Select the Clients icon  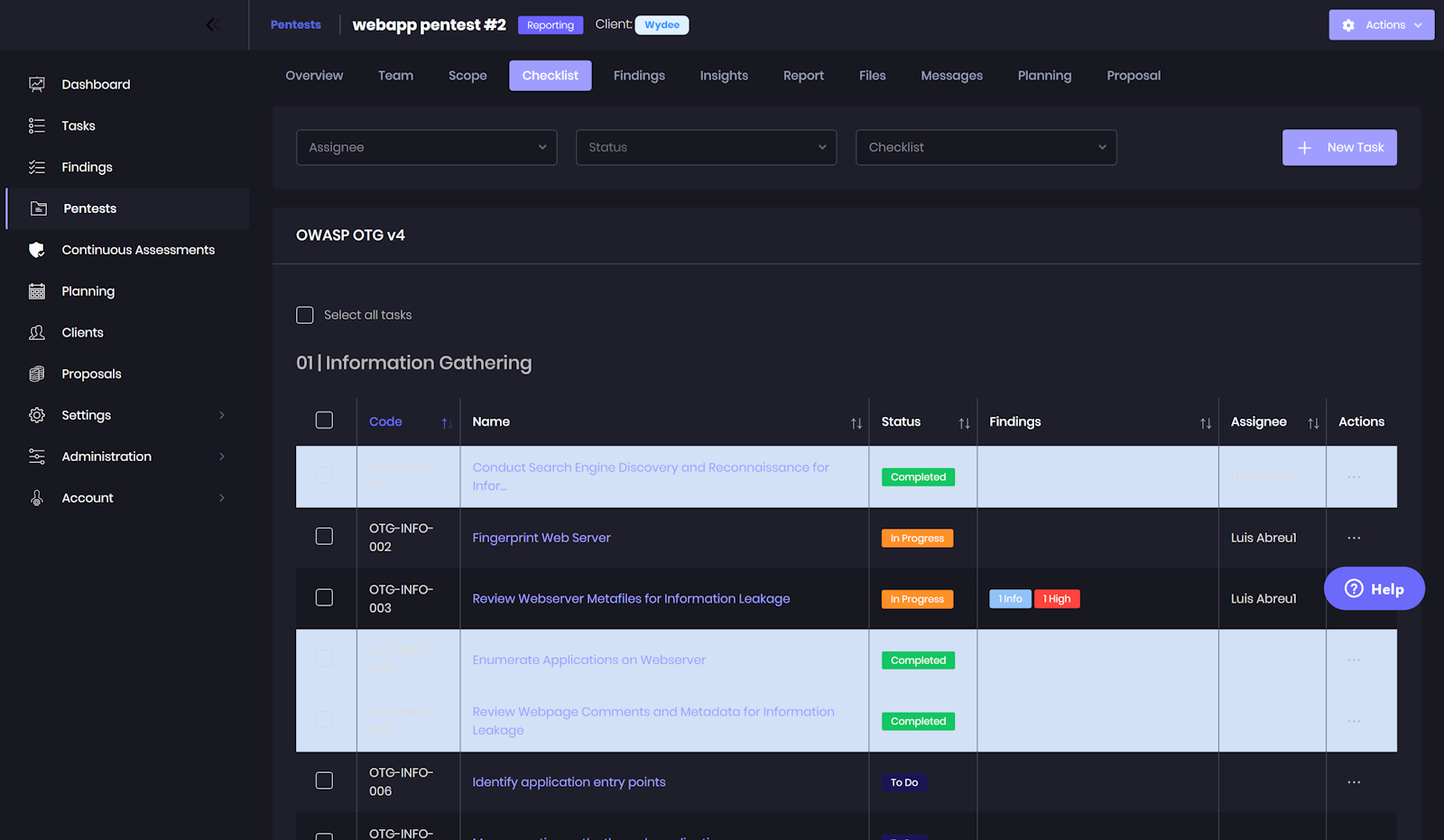tap(37, 332)
